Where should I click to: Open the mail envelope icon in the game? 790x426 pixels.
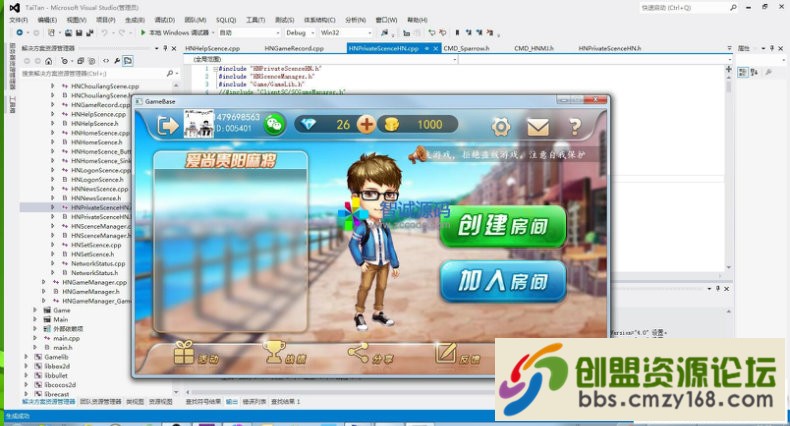(x=538, y=127)
